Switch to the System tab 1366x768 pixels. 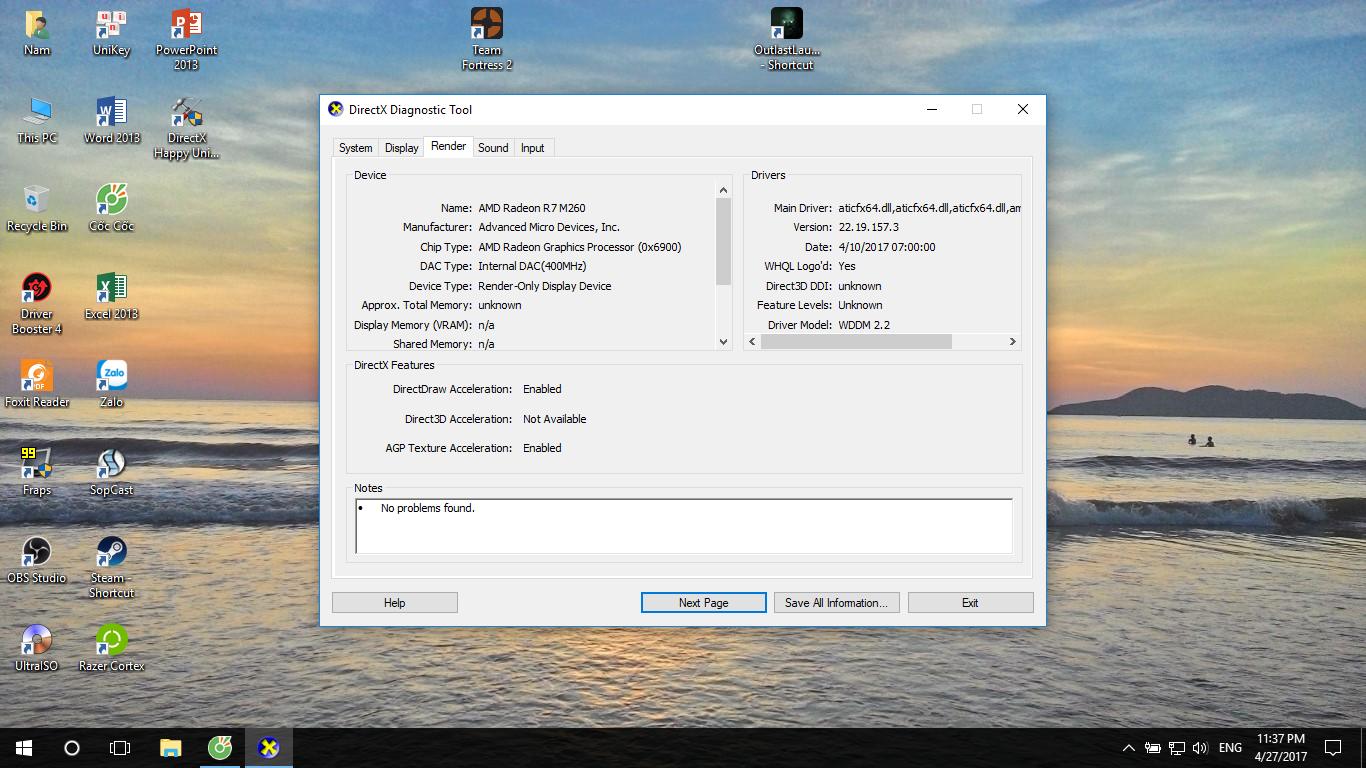[355, 148]
